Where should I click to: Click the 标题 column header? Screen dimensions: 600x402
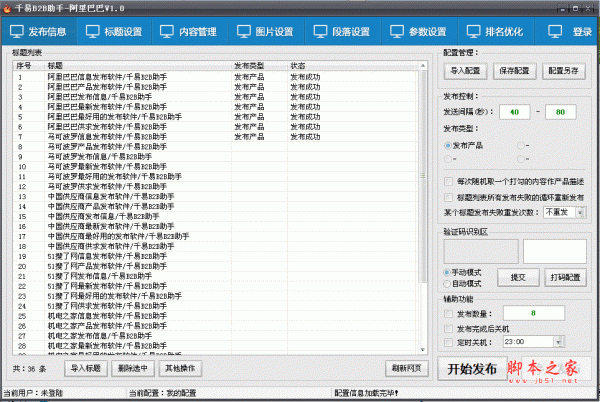click(x=138, y=66)
